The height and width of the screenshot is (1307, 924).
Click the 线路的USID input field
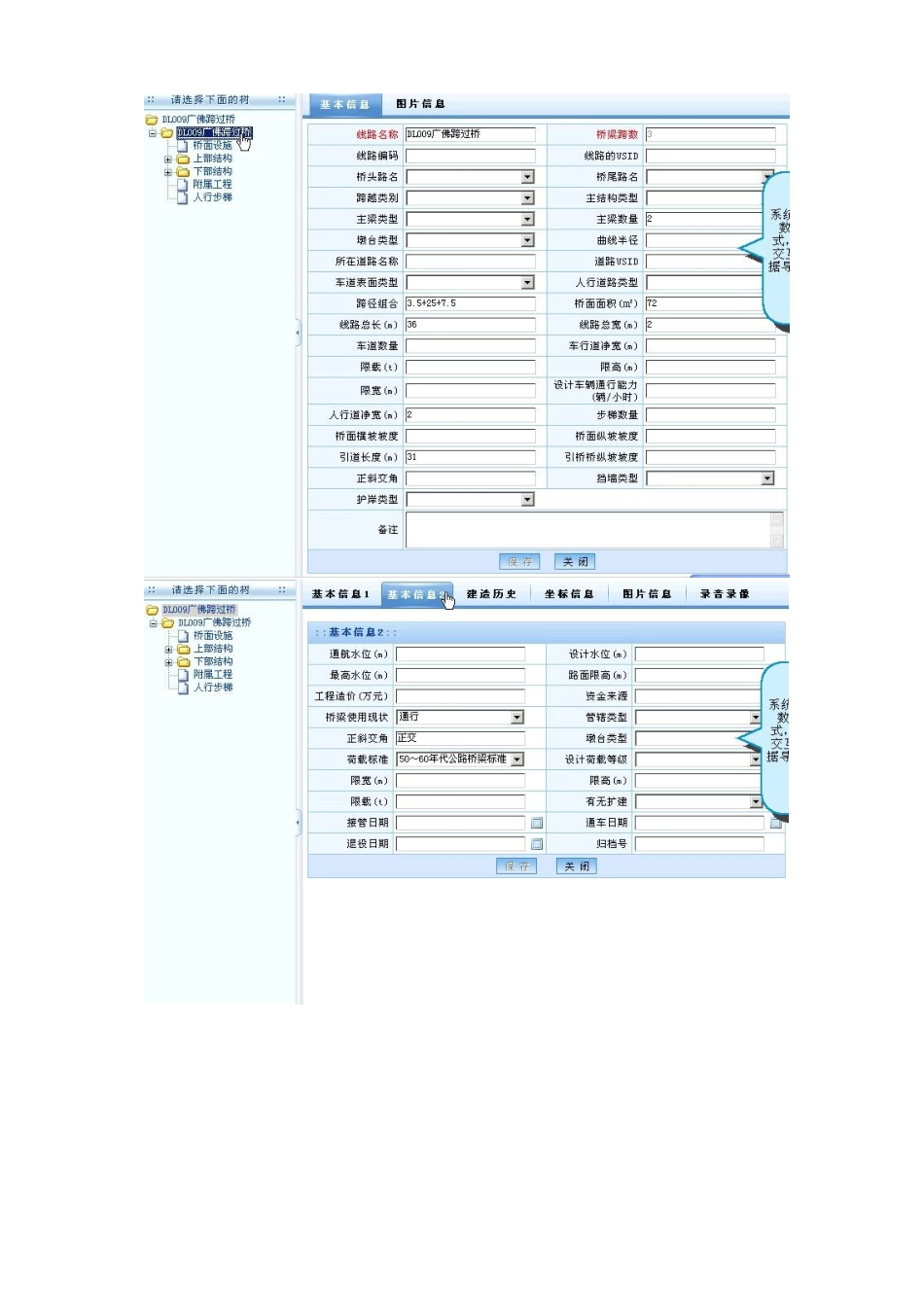click(x=711, y=157)
